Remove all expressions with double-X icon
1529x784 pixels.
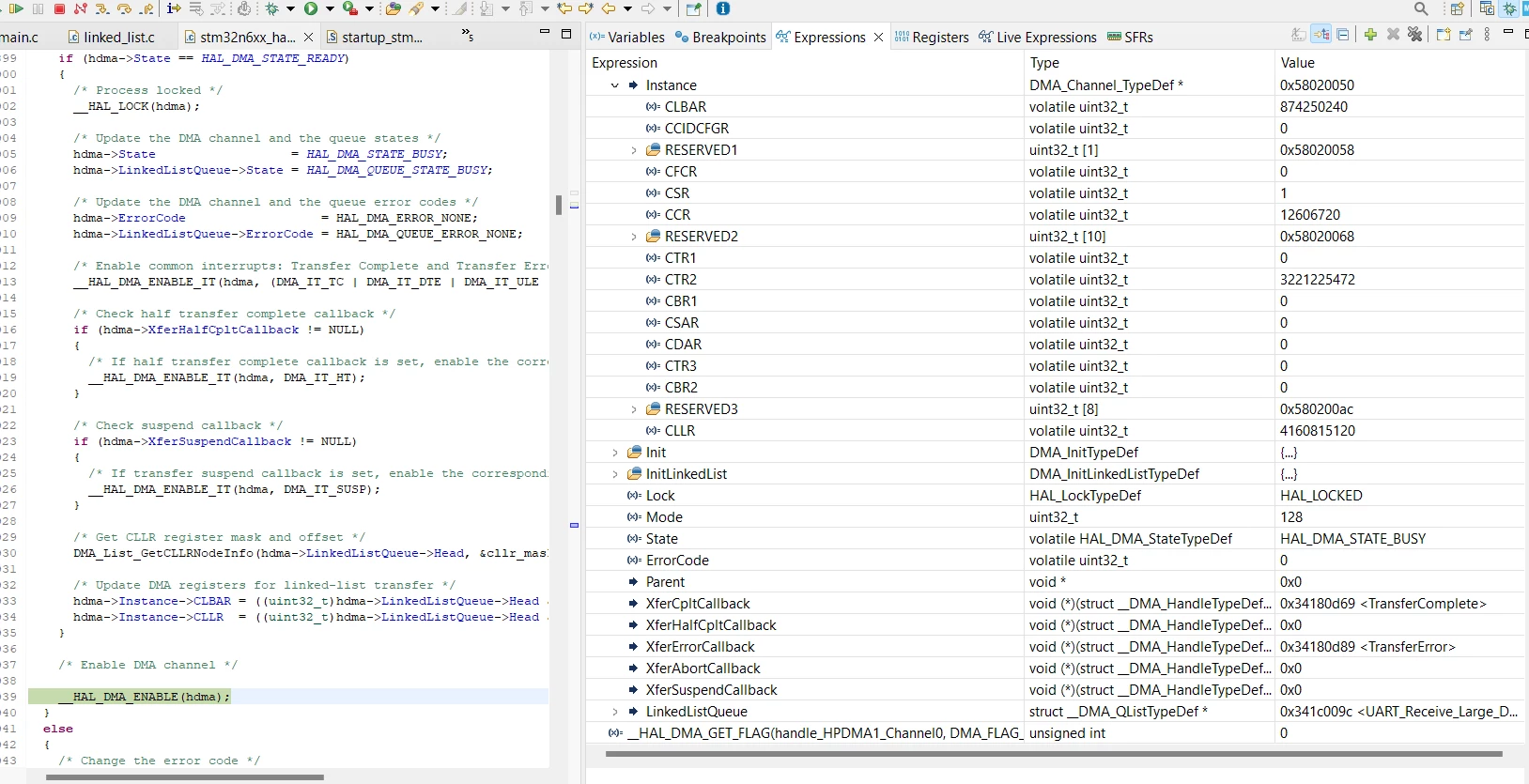(x=1415, y=35)
